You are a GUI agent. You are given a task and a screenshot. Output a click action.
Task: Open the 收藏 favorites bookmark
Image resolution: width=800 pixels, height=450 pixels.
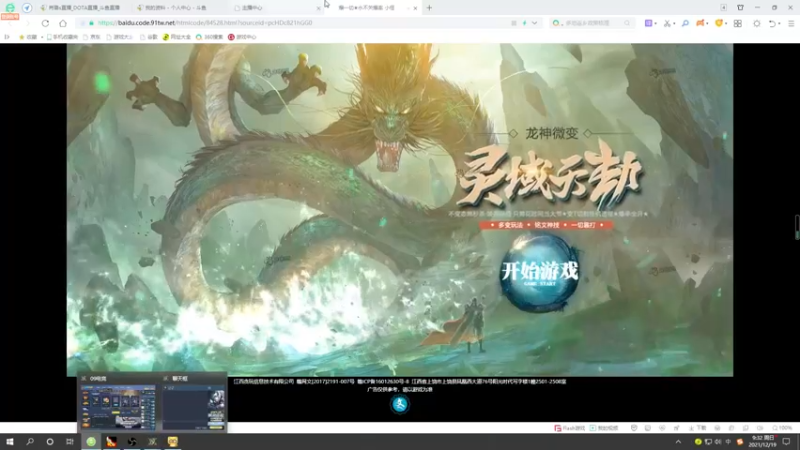tap(28, 37)
